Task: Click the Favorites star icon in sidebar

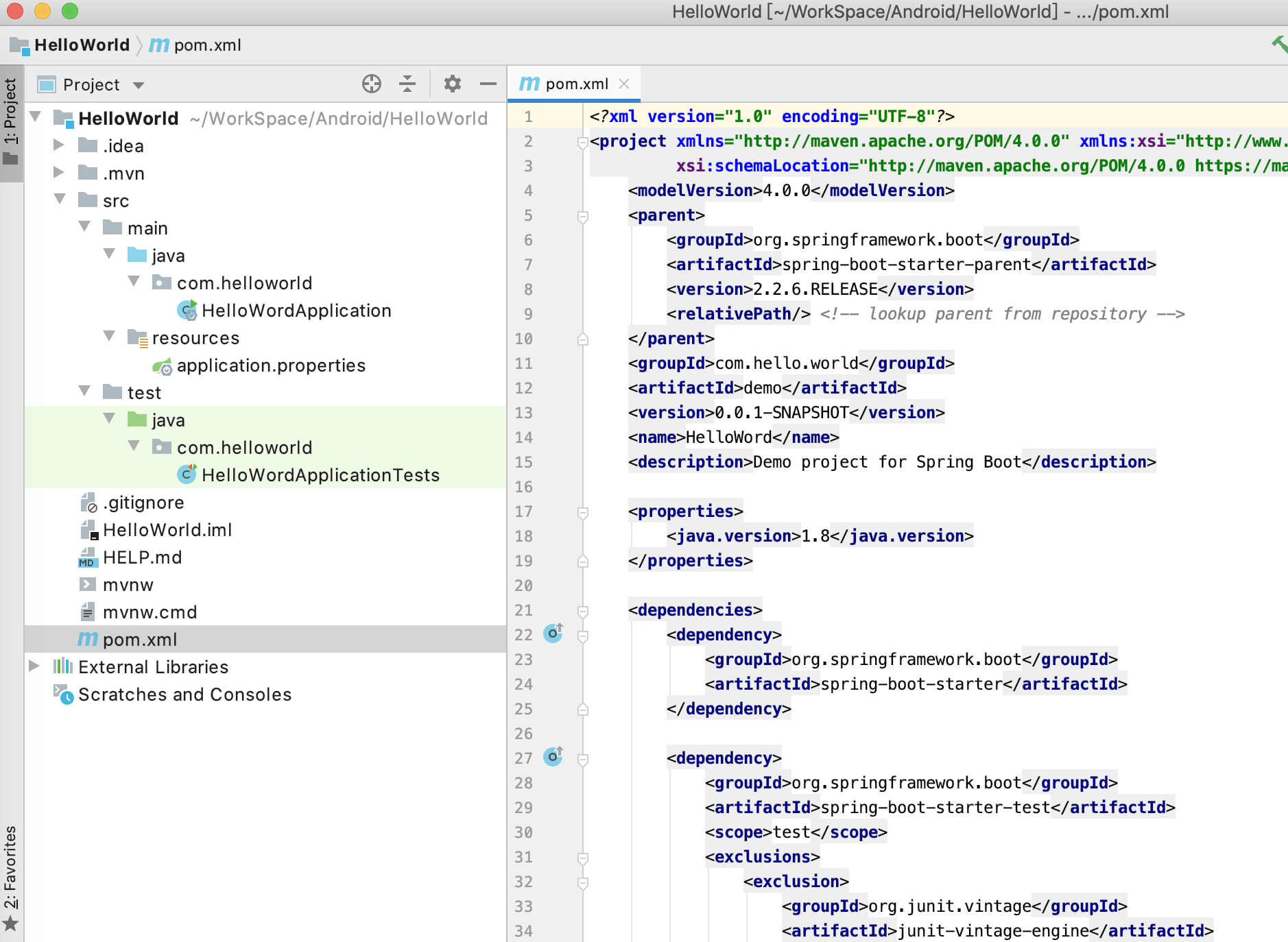Action: 10,925
